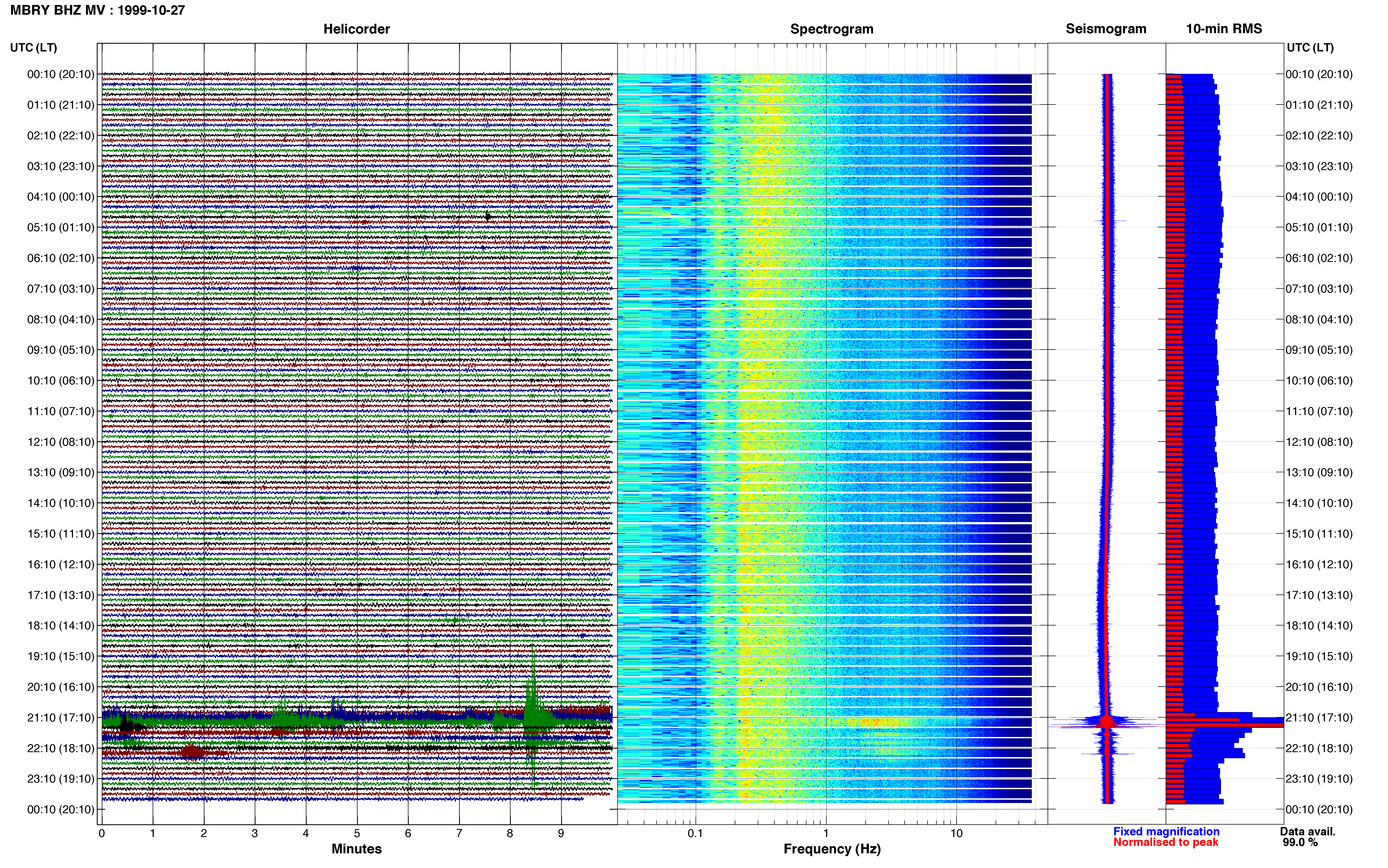The width and height of the screenshot is (1388, 868).
Task: Click the right 'UTC (LT)' axis label
Action: click(x=1310, y=48)
